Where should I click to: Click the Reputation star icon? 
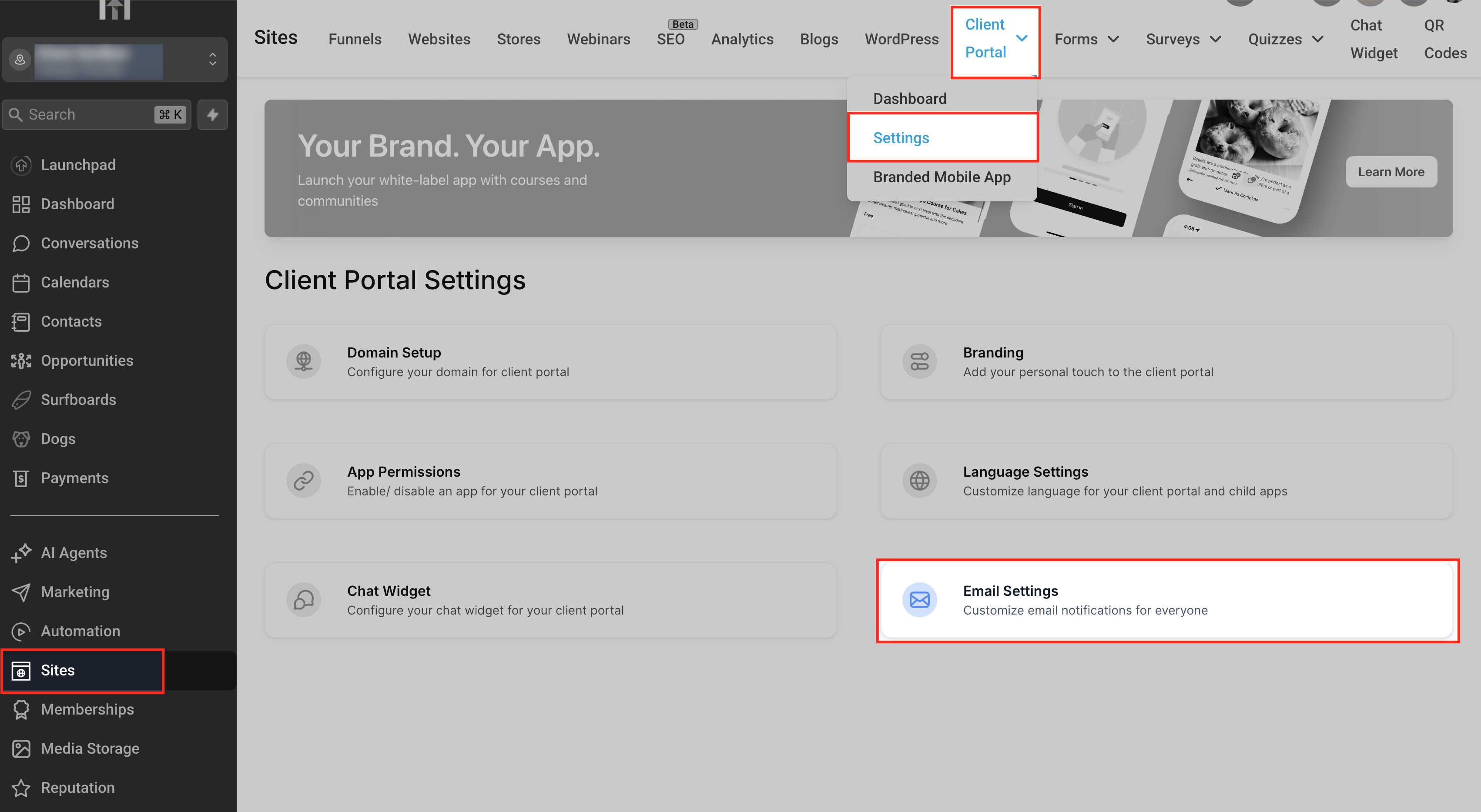click(x=21, y=788)
